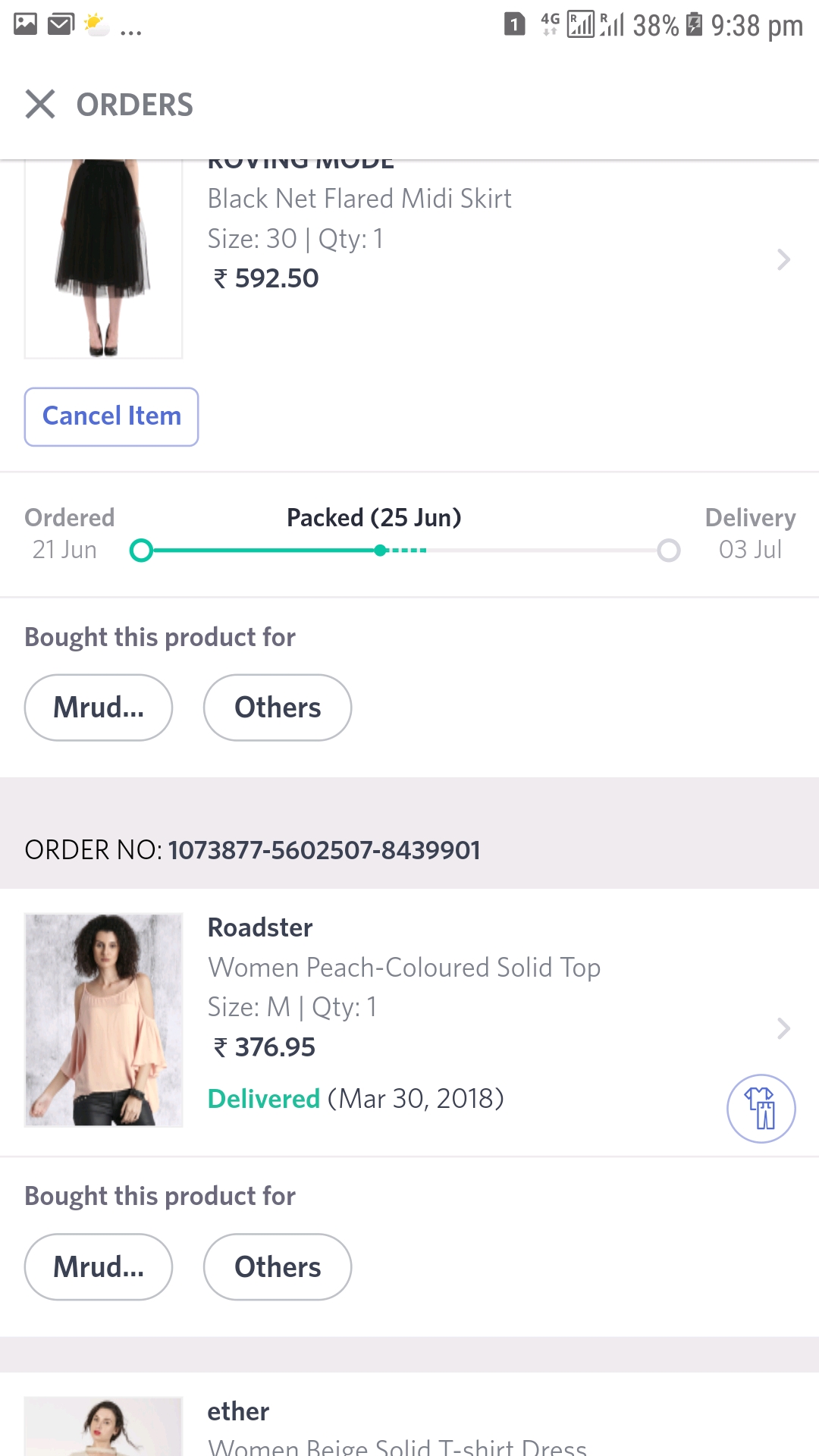The image size is (819, 1456).
Task: Close the Orders screen with X icon
Action: (x=40, y=104)
